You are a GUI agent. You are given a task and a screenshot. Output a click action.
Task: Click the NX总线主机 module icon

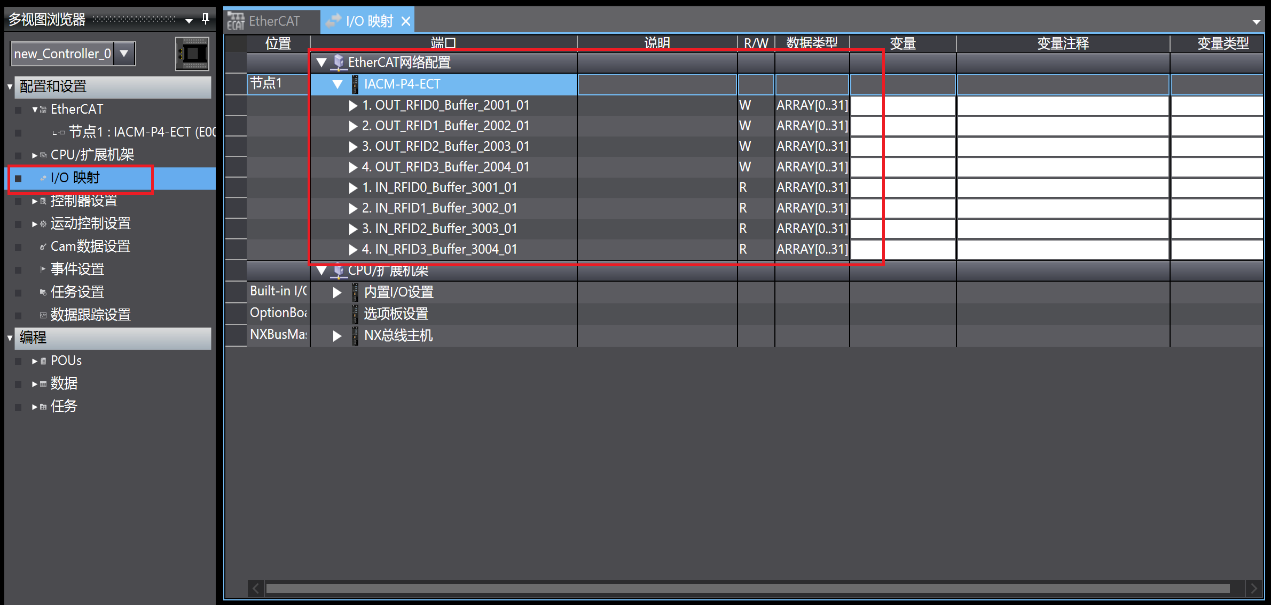coord(355,336)
